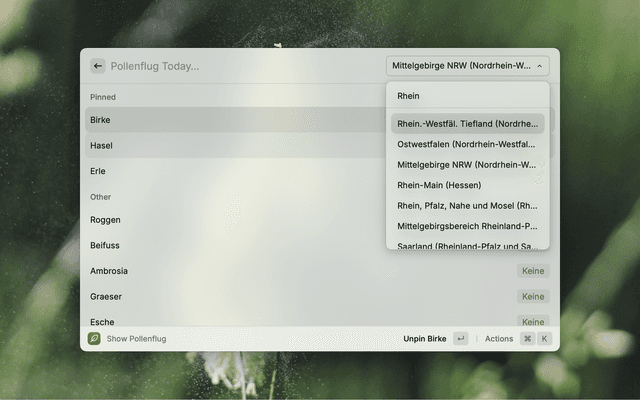Select Rhein.-Westfäl. Tiefland region option
Screen dimensions: 640x400
pos(467,124)
